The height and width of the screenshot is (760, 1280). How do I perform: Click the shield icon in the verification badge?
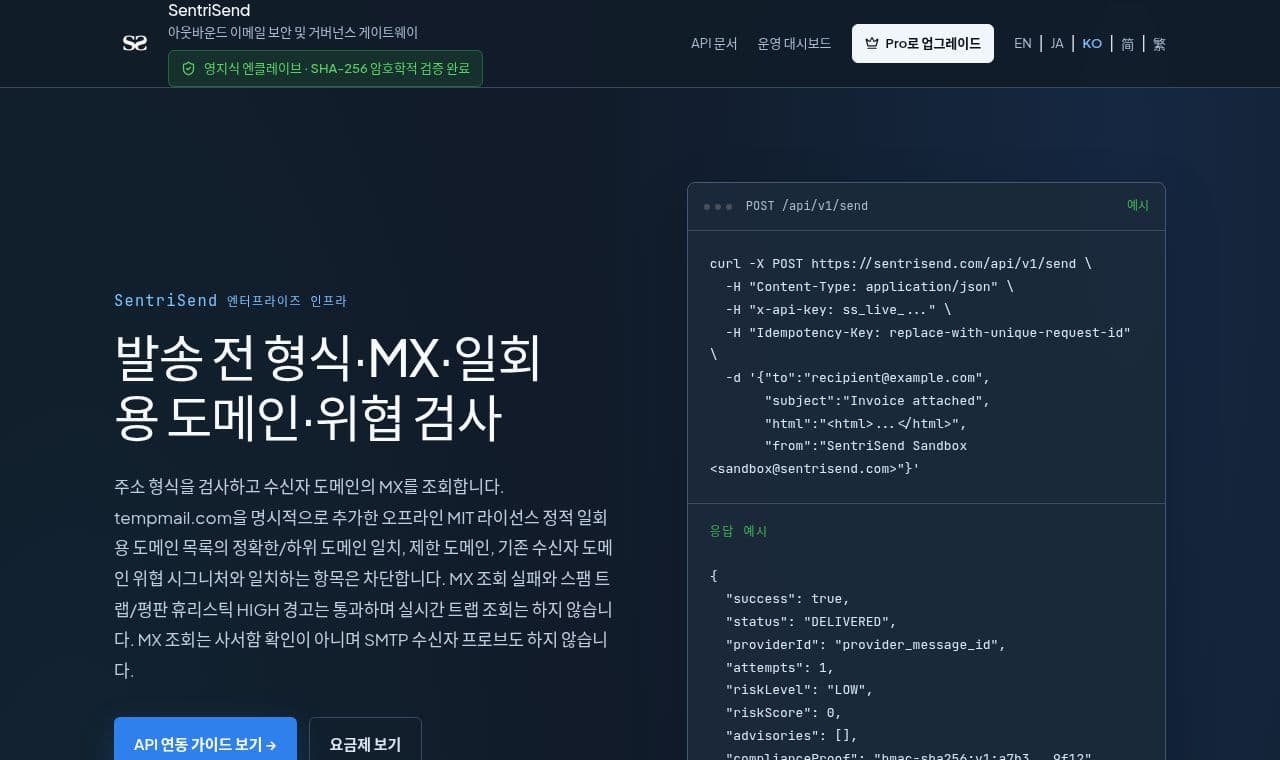coord(188,69)
